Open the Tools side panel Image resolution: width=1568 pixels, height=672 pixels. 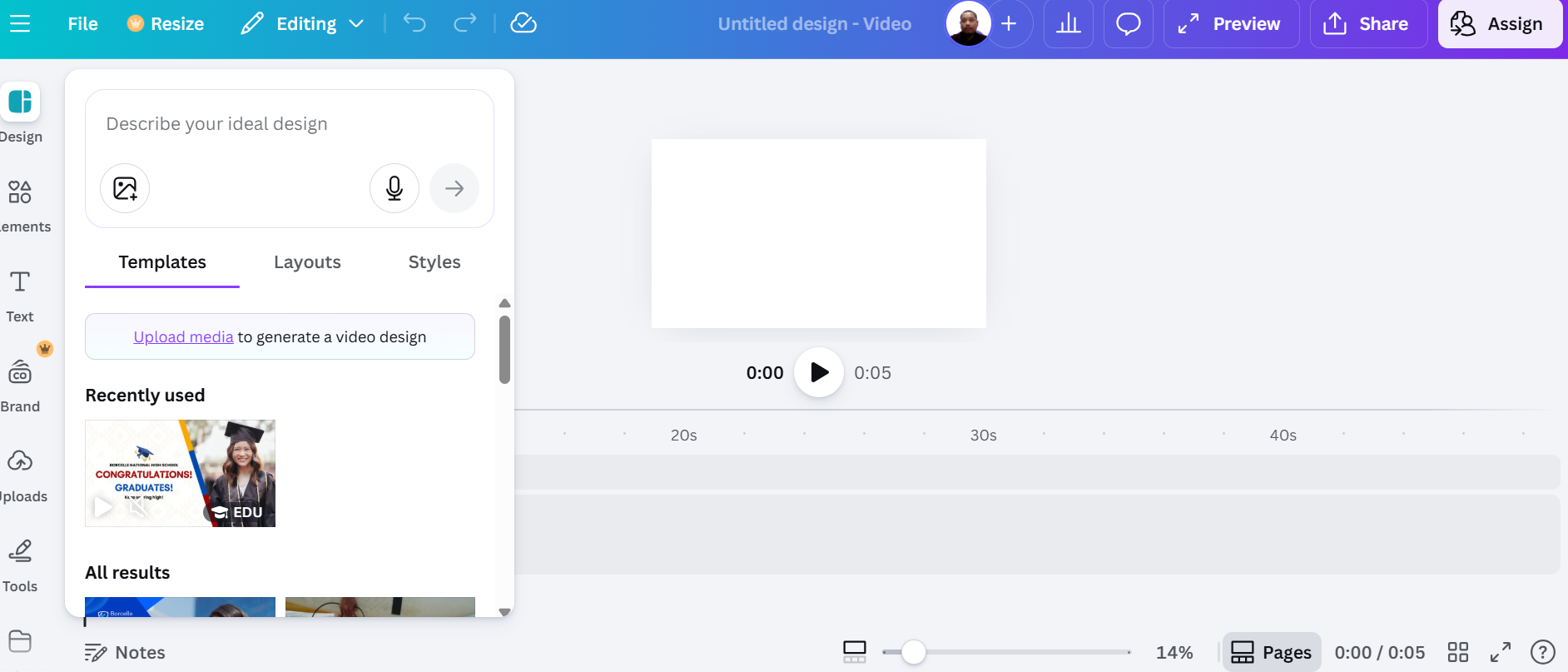click(x=20, y=565)
